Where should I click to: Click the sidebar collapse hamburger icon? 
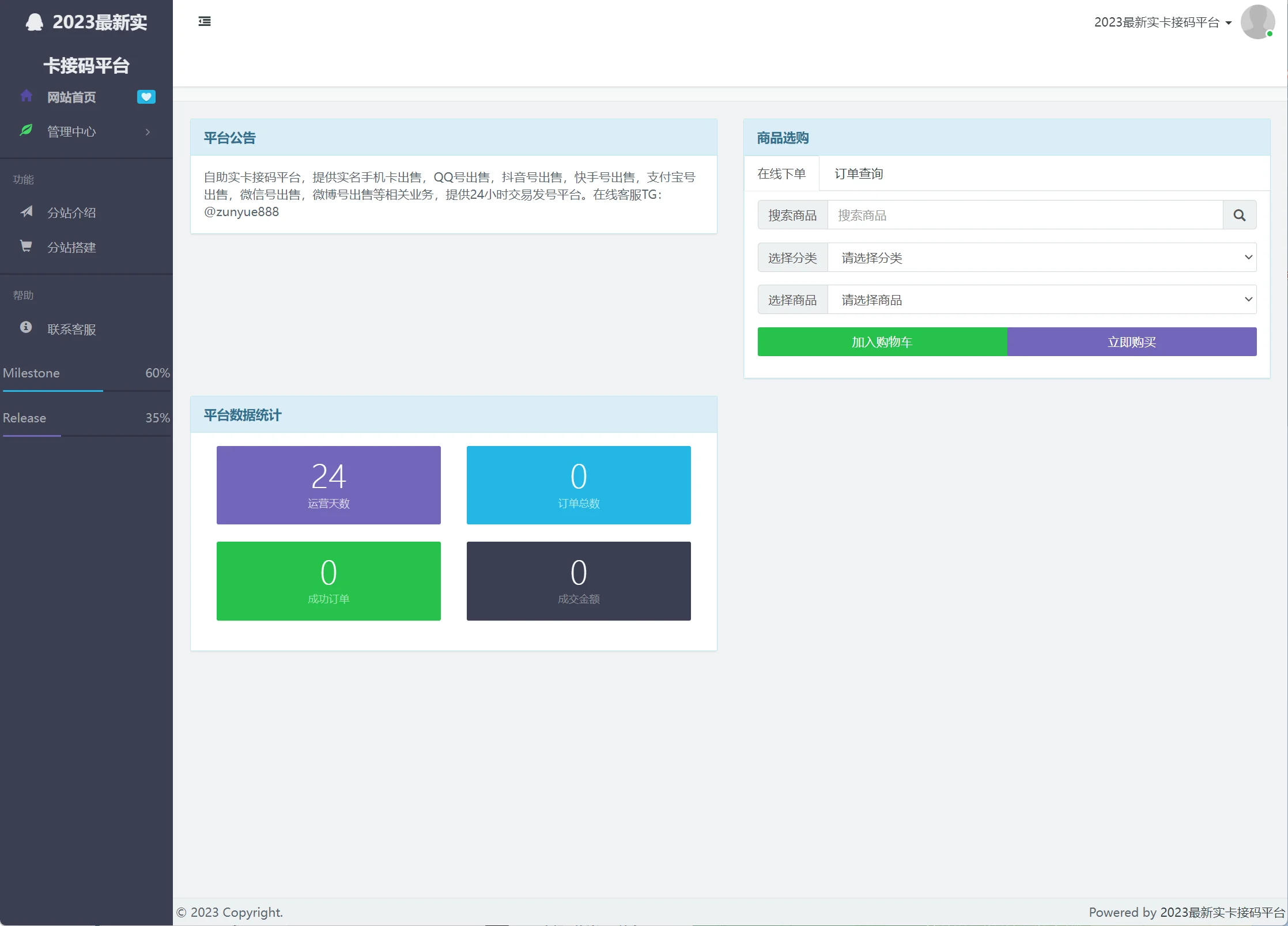pos(205,21)
